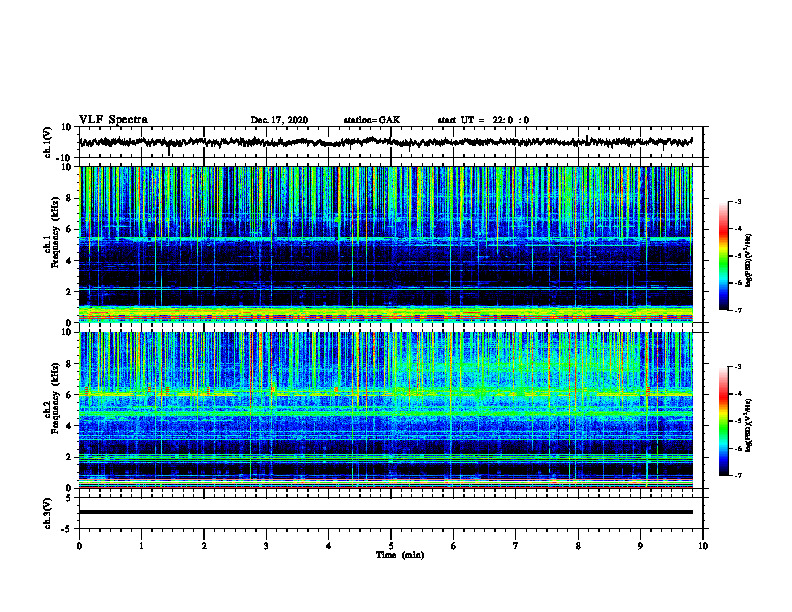Select the 'start UT = 22: 0 : 0' text
Screen dimensions: 792x612
(483, 120)
